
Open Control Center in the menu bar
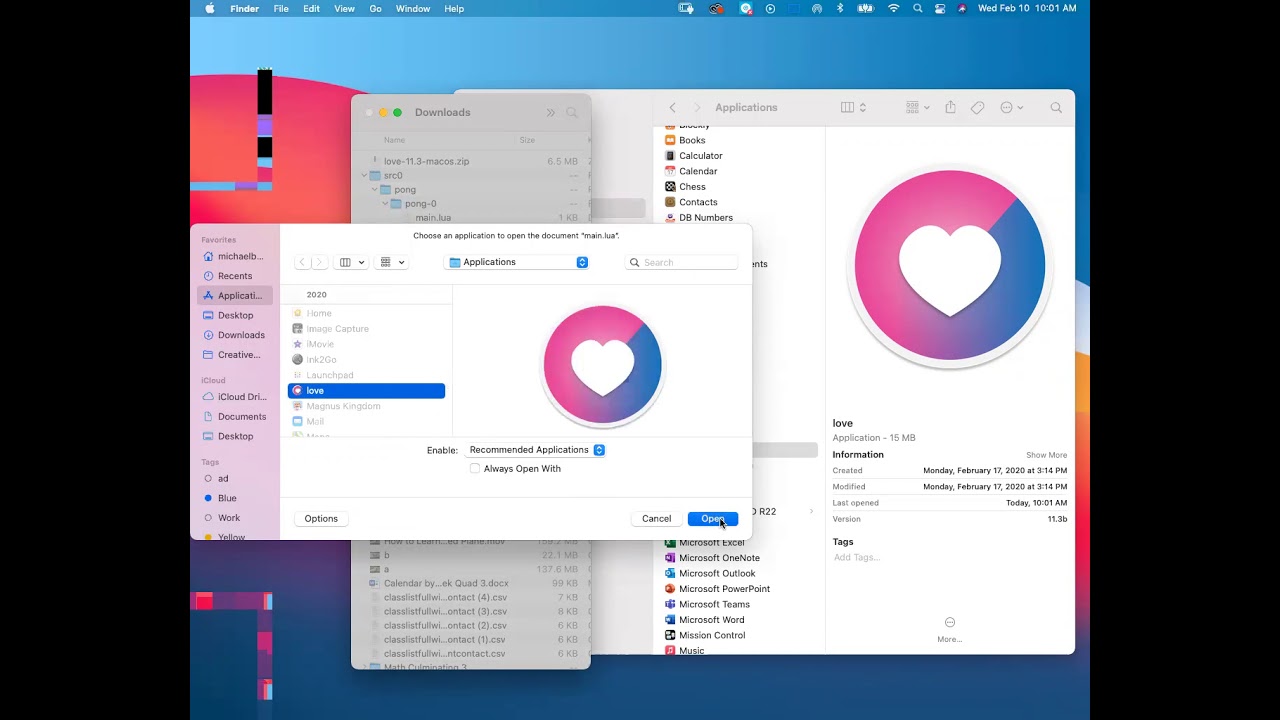pyautogui.click(x=940, y=8)
